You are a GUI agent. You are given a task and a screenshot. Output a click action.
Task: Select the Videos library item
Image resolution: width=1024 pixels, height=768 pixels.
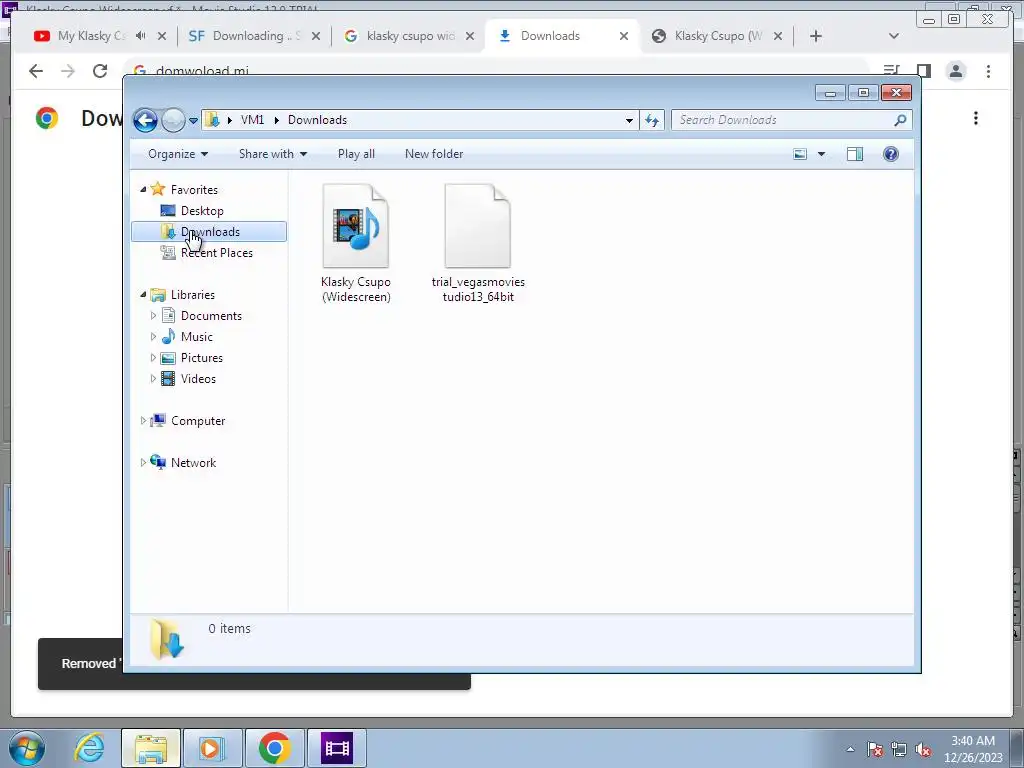click(198, 379)
